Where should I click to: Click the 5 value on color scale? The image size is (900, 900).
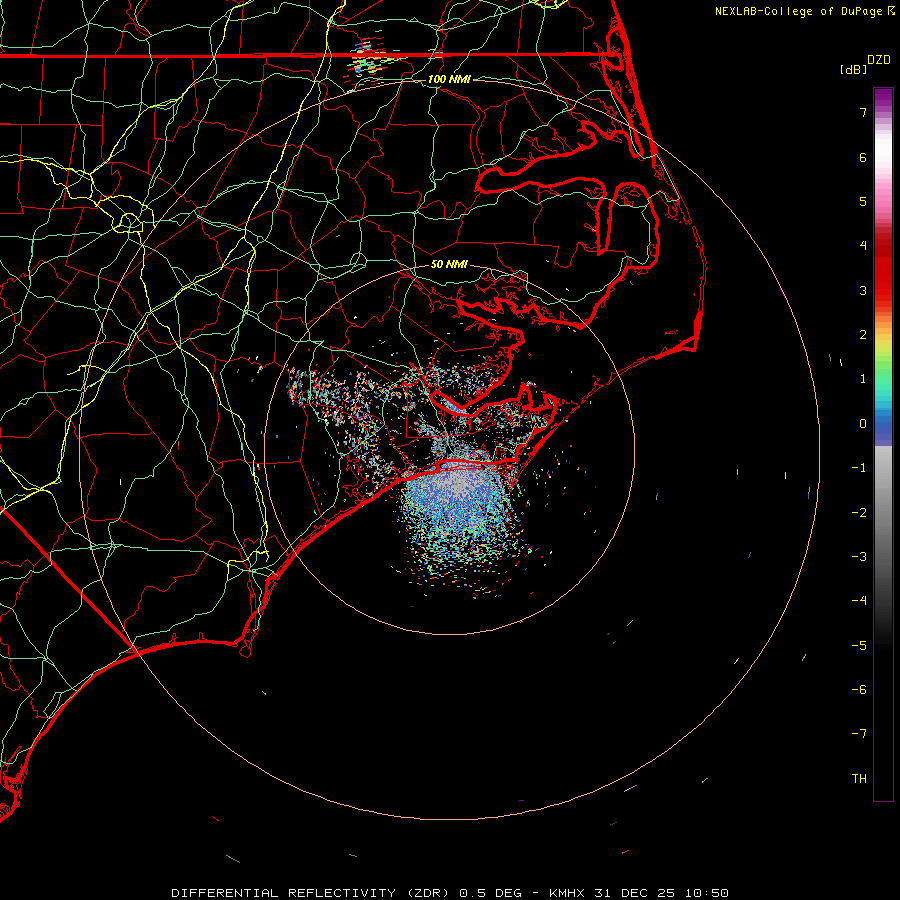pos(863,201)
